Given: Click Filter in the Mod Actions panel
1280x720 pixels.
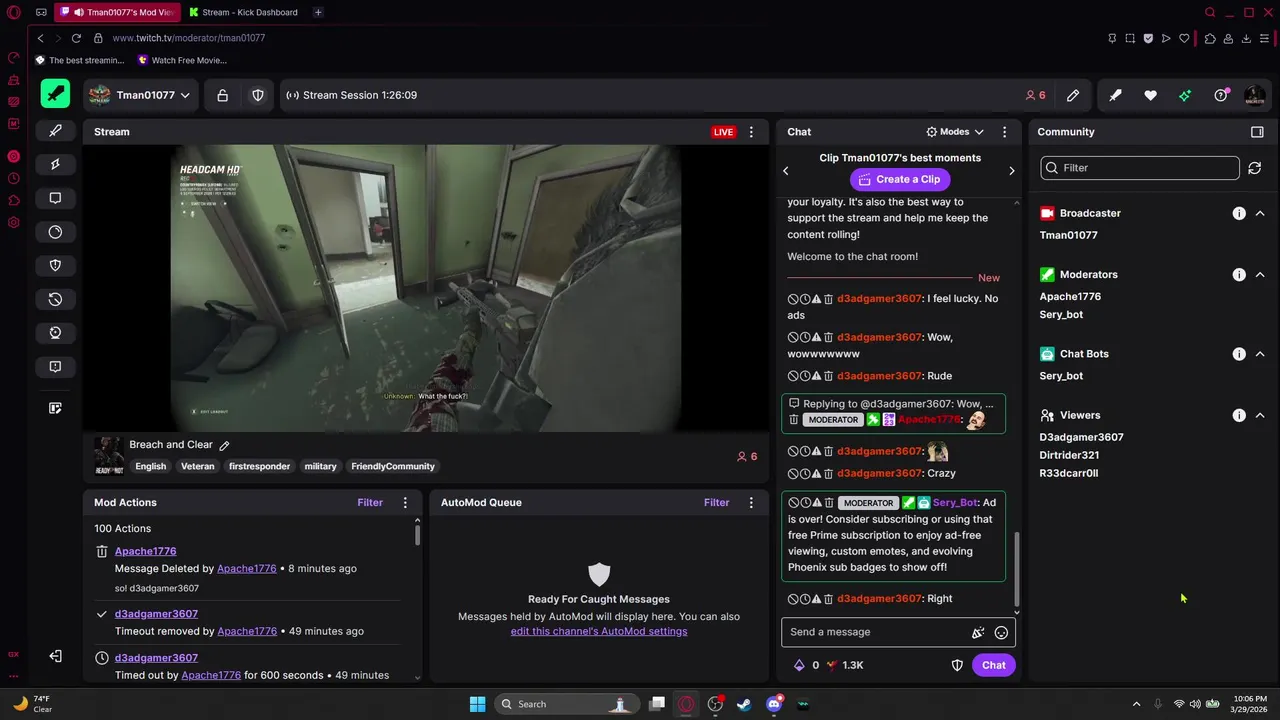Looking at the screenshot, I should point(370,503).
